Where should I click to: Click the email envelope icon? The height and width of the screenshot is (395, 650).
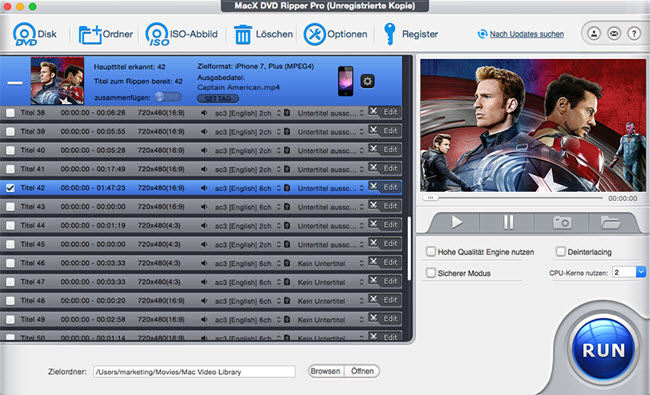coord(614,34)
